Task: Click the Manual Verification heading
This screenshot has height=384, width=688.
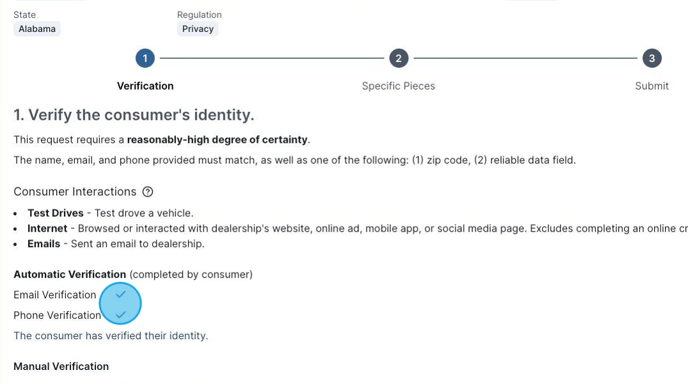Action: (x=61, y=366)
